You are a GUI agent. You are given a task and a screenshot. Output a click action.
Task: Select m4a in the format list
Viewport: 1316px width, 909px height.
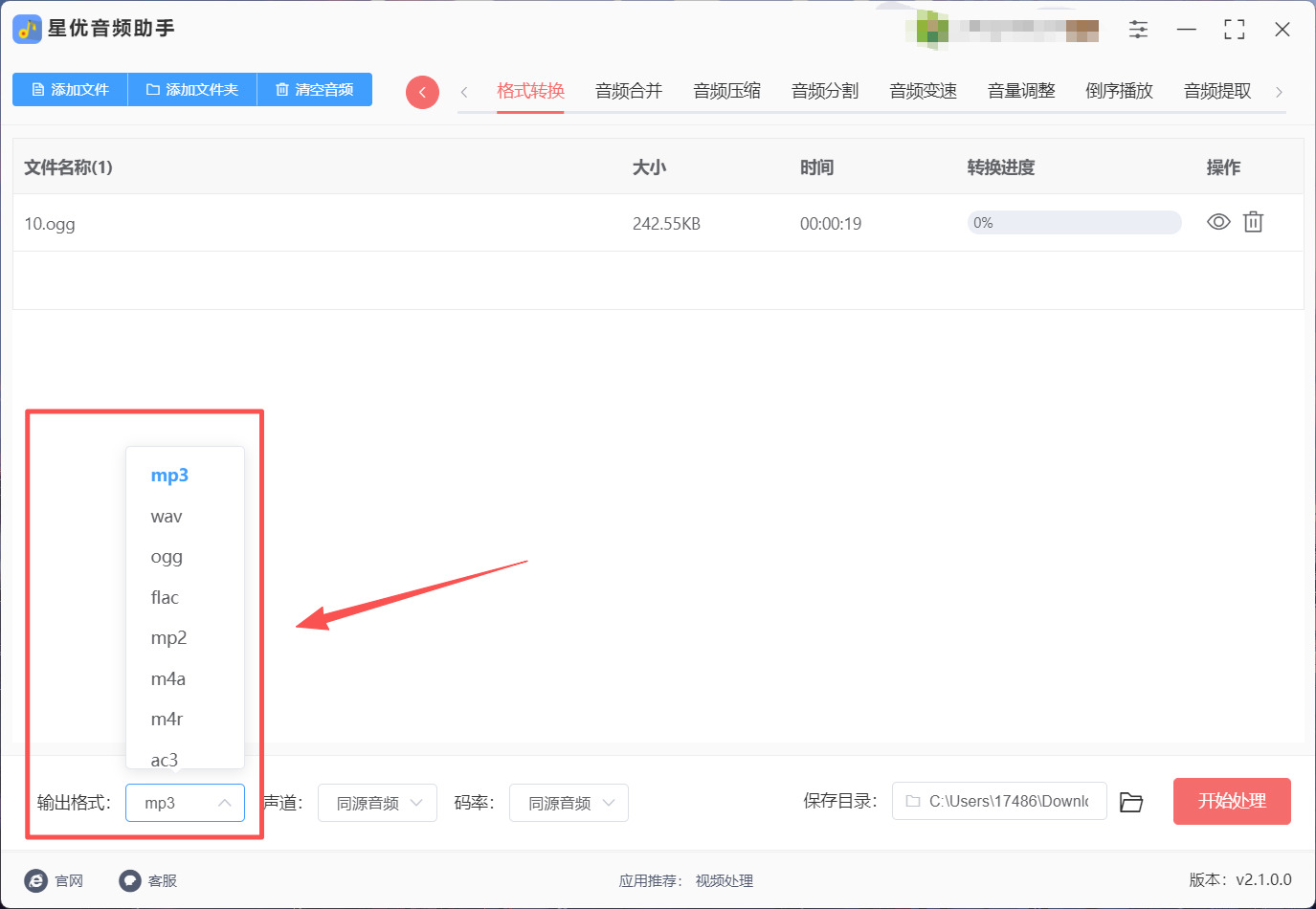[185, 679]
